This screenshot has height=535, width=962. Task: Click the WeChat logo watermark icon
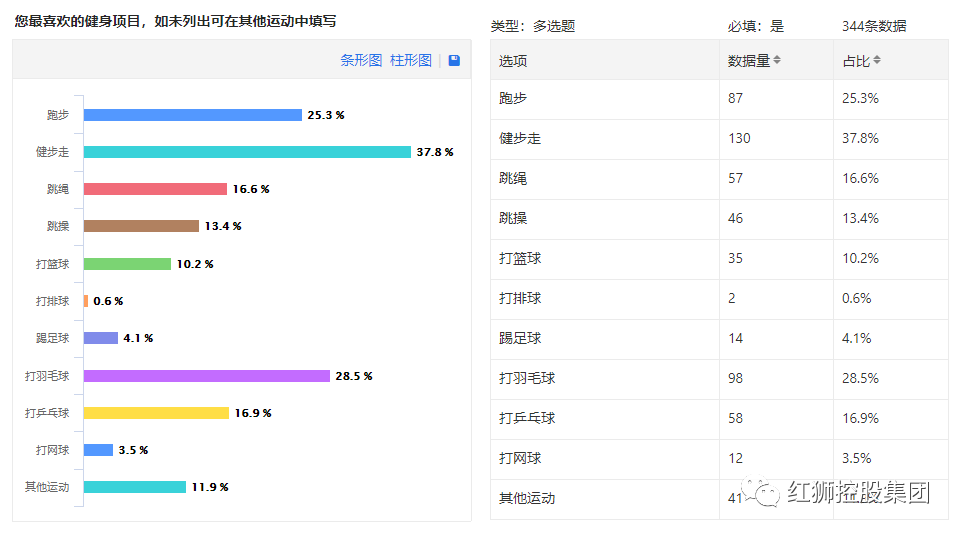tap(766, 493)
